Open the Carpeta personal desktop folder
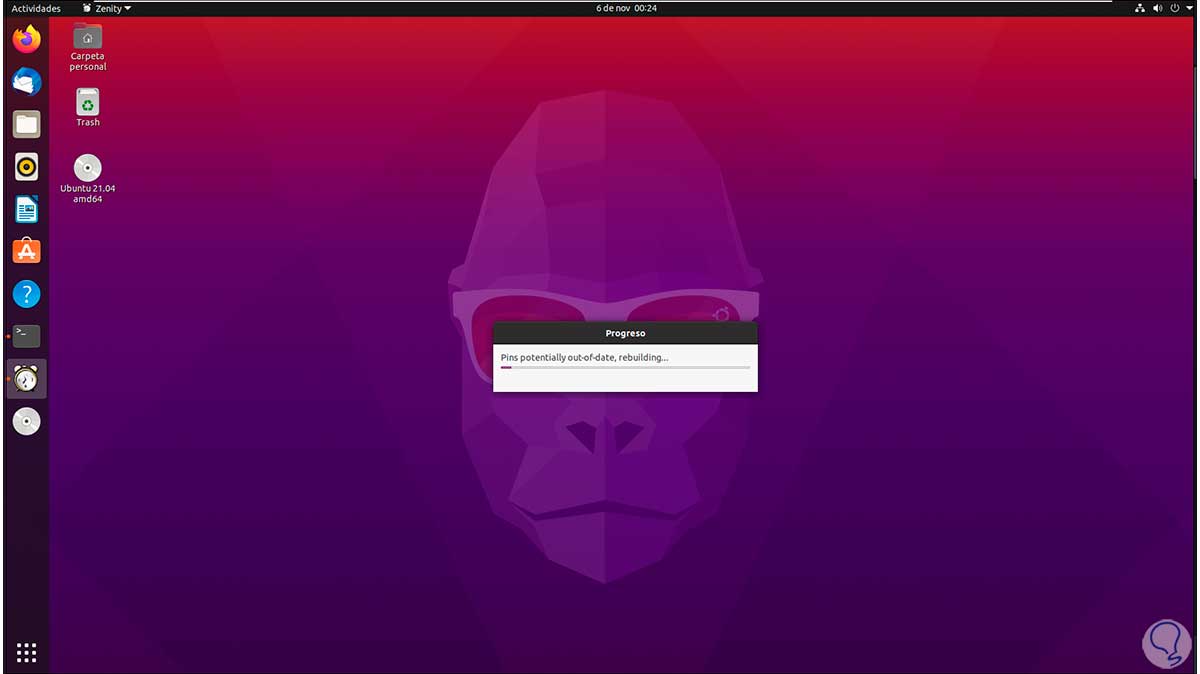This screenshot has height=674, width=1200. tap(88, 47)
